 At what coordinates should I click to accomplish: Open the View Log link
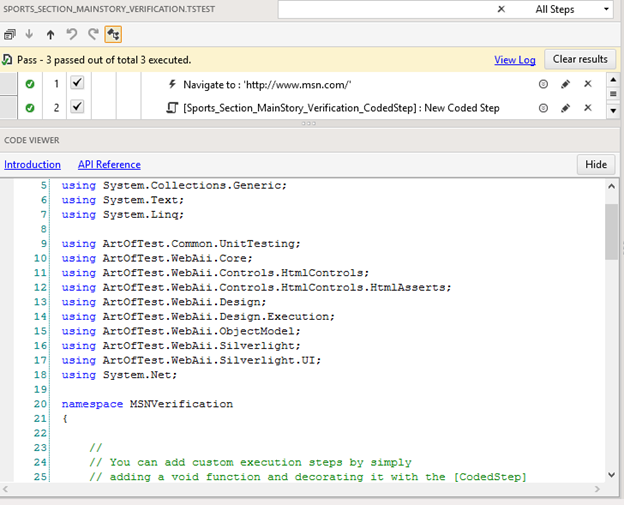(x=514, y=60)
